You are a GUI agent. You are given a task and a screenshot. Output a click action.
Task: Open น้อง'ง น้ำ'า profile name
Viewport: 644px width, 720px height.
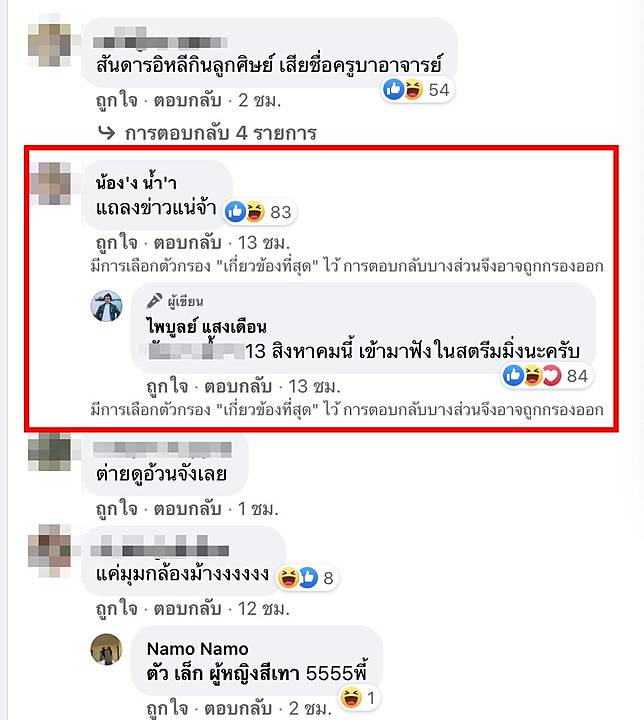(x=136, y=183)
